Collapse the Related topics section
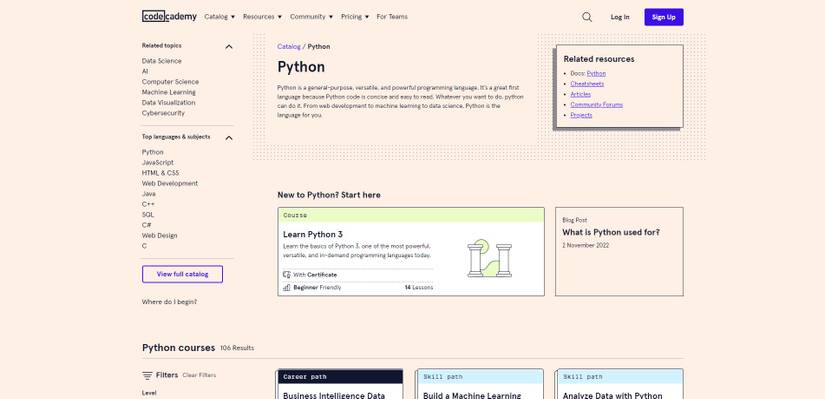This screenshot has width=825, height=399. pos(229,46)
